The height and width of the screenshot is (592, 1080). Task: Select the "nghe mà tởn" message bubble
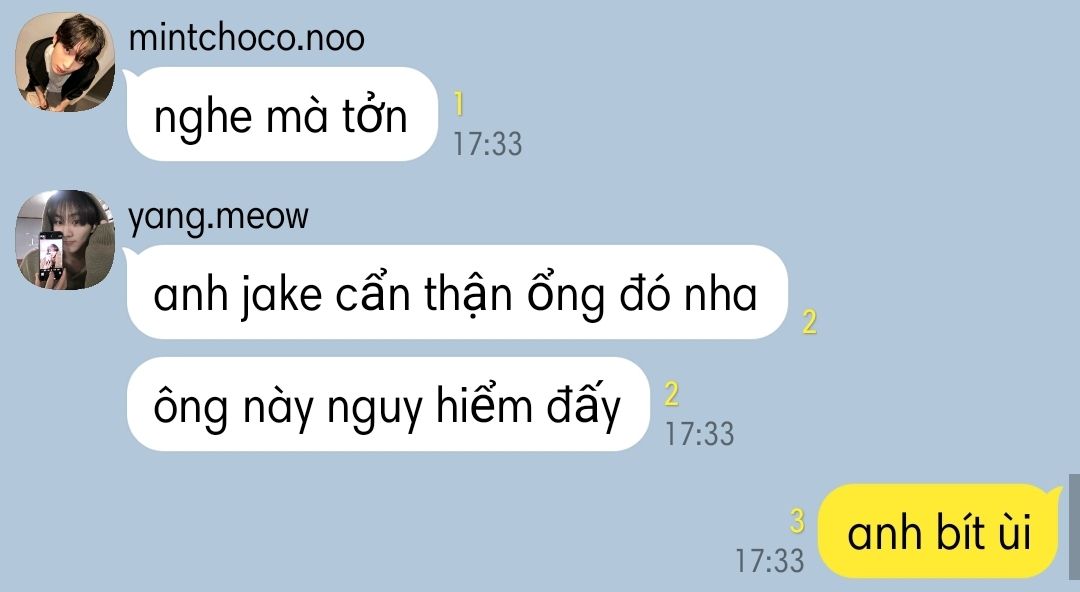point(282,114)
